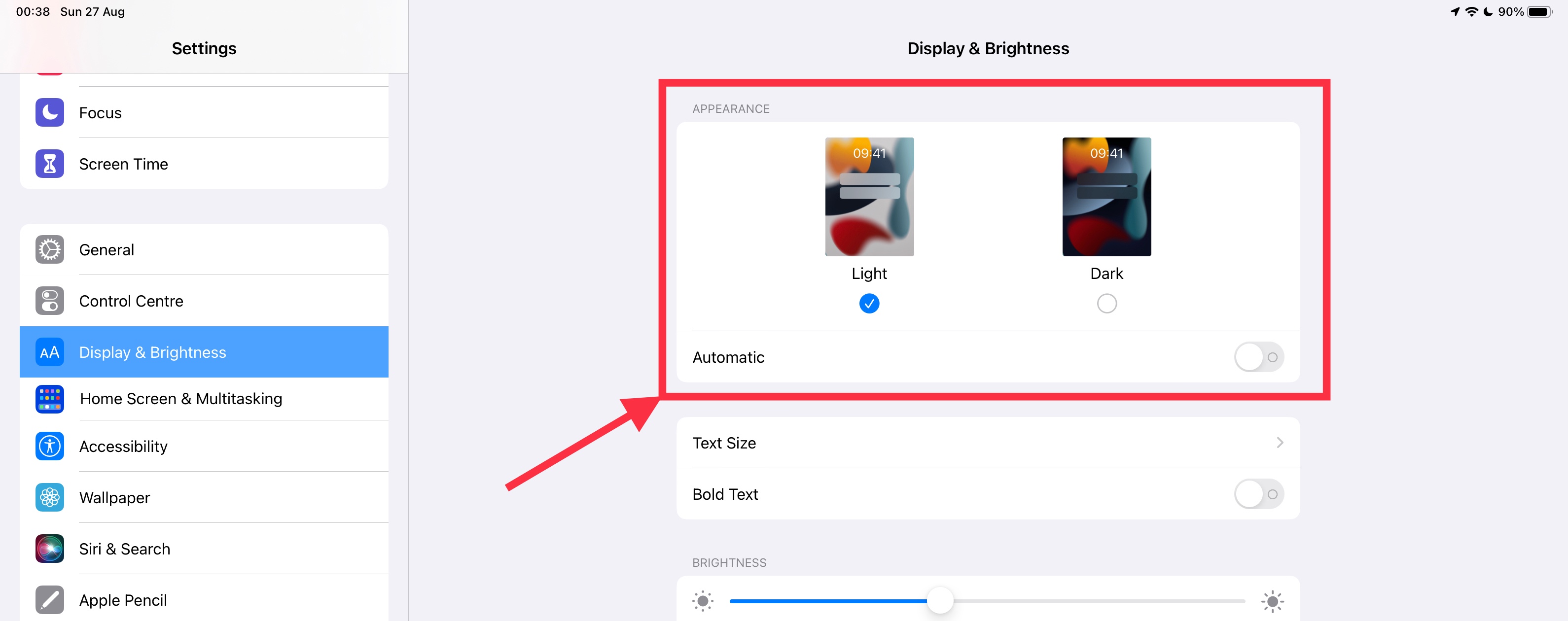Select the Dark appearance radio button
Image resolution: width=1568 pixels, height=621 pixels.
coord(1106,303)
